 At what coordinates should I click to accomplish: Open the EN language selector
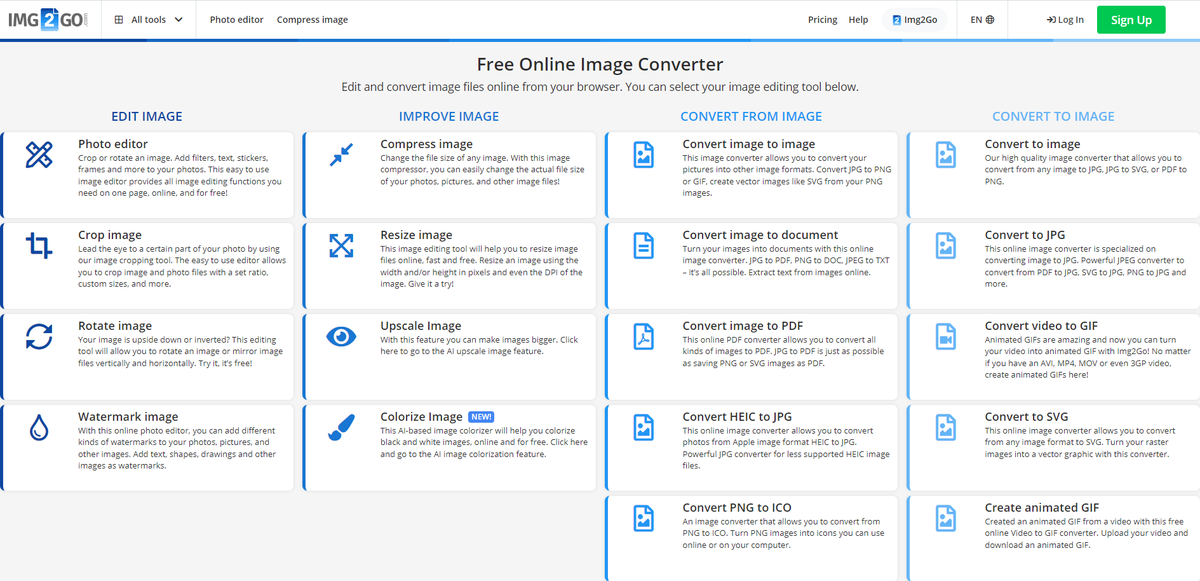click(x=982, y=19)
